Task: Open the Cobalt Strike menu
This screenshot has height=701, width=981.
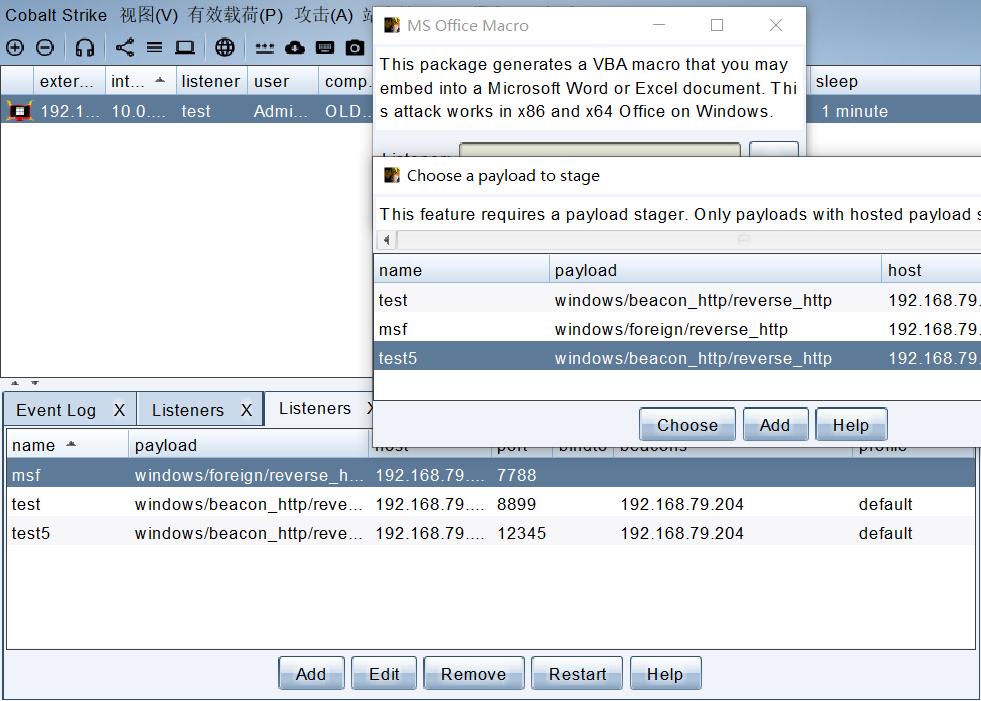Action: (x=56, y=15)
